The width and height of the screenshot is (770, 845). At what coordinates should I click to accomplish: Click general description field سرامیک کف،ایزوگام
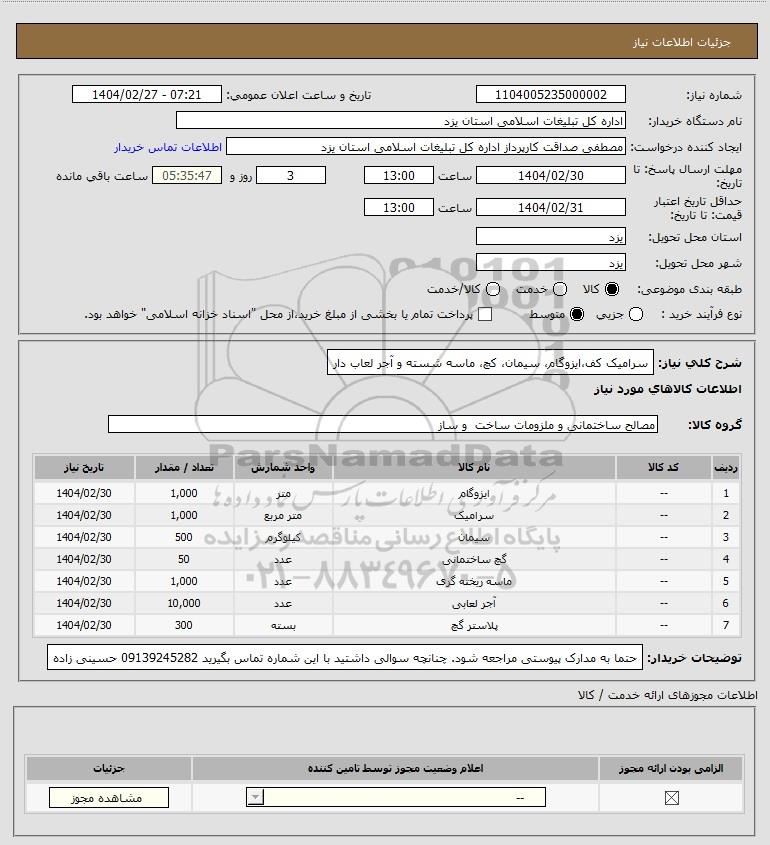[490, 363]
